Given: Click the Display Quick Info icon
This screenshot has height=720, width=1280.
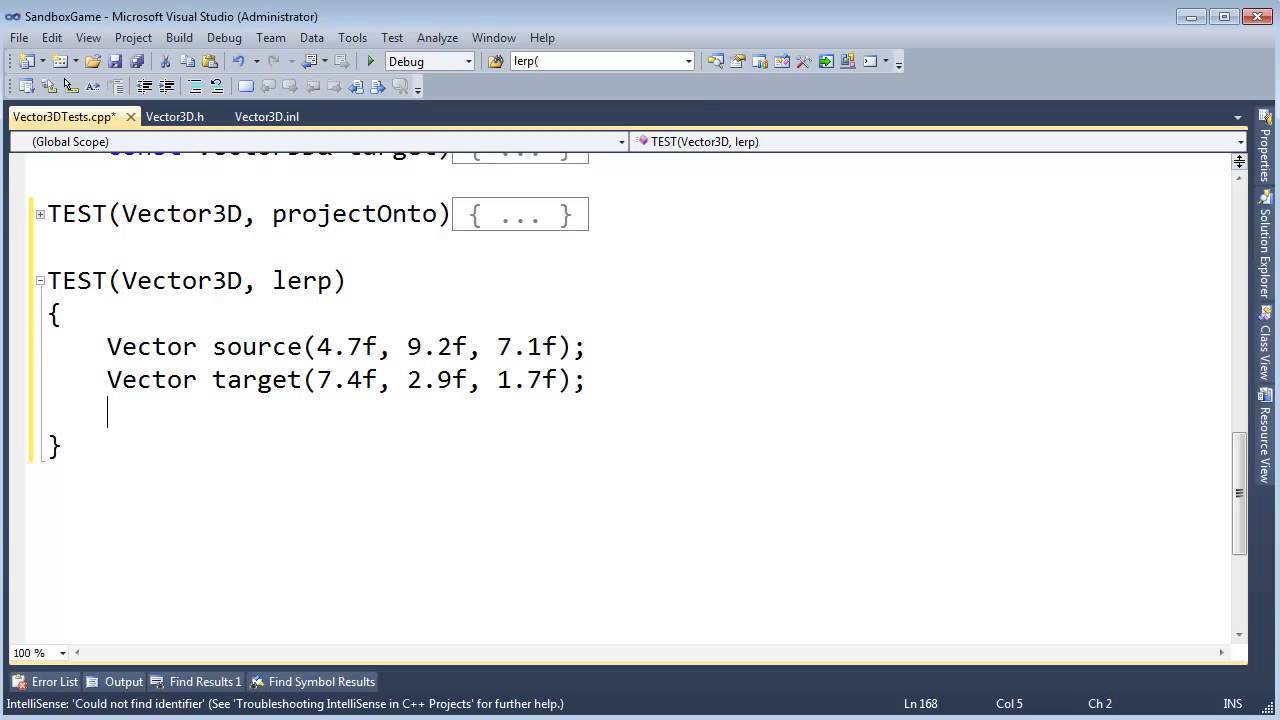Looking at the screenshot, I should tap(71, 87).
